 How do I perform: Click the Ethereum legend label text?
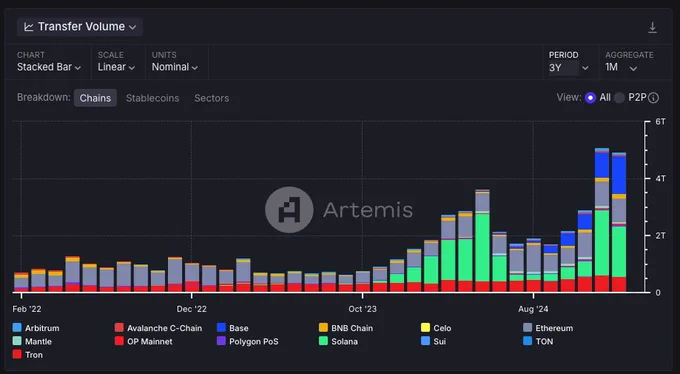tap(554, 328)
